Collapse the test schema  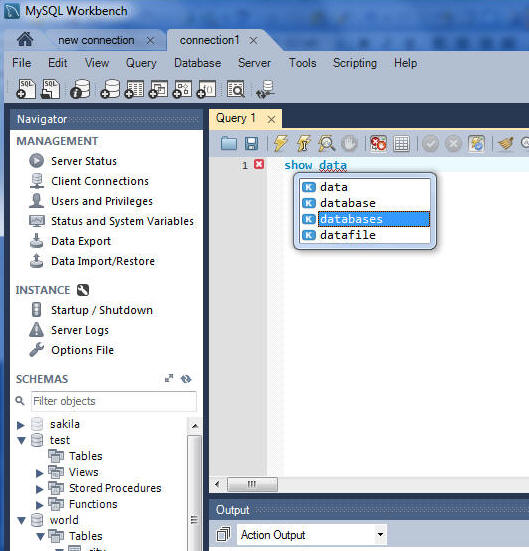click(21, 440)
